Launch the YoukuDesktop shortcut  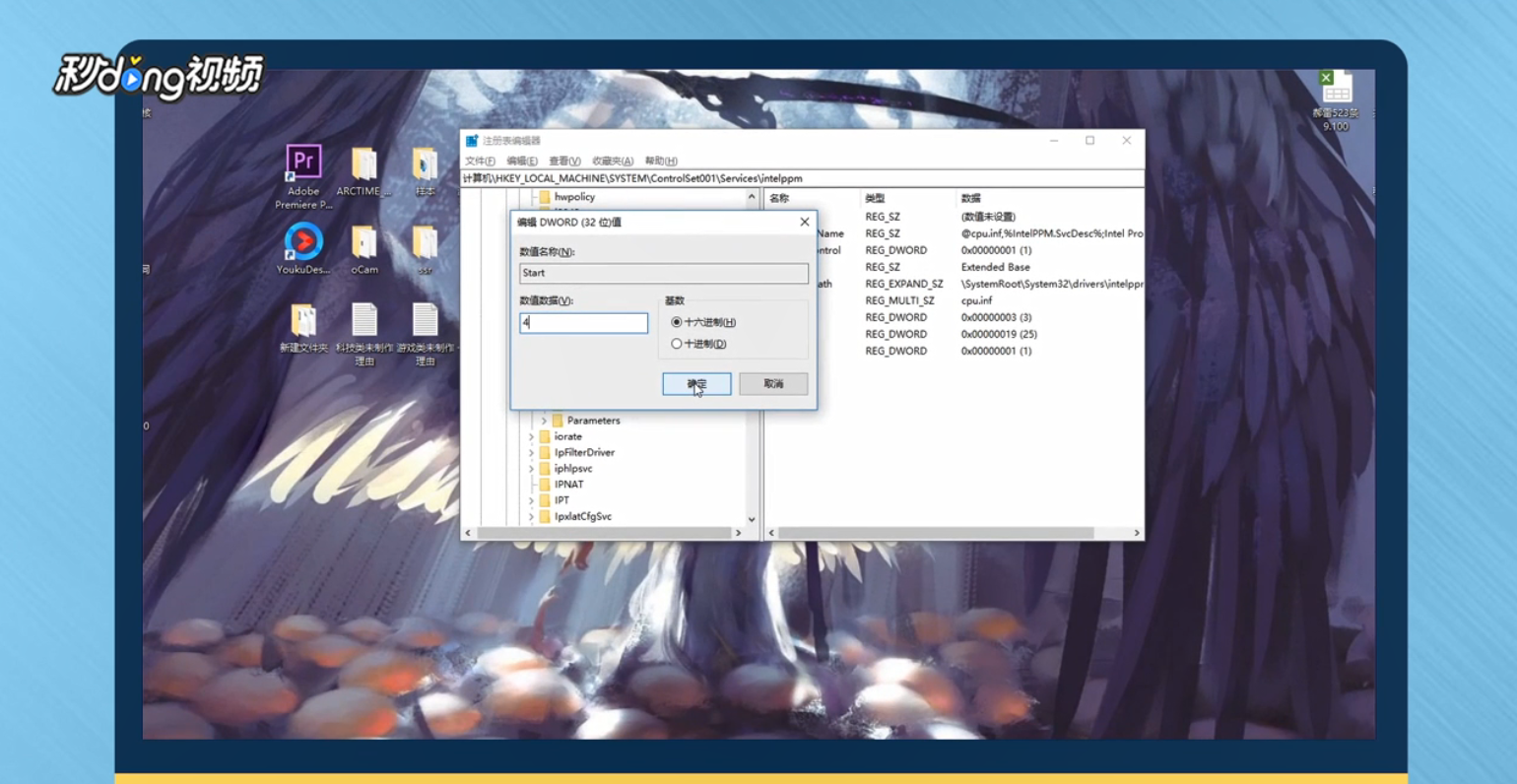coord(303,249)
